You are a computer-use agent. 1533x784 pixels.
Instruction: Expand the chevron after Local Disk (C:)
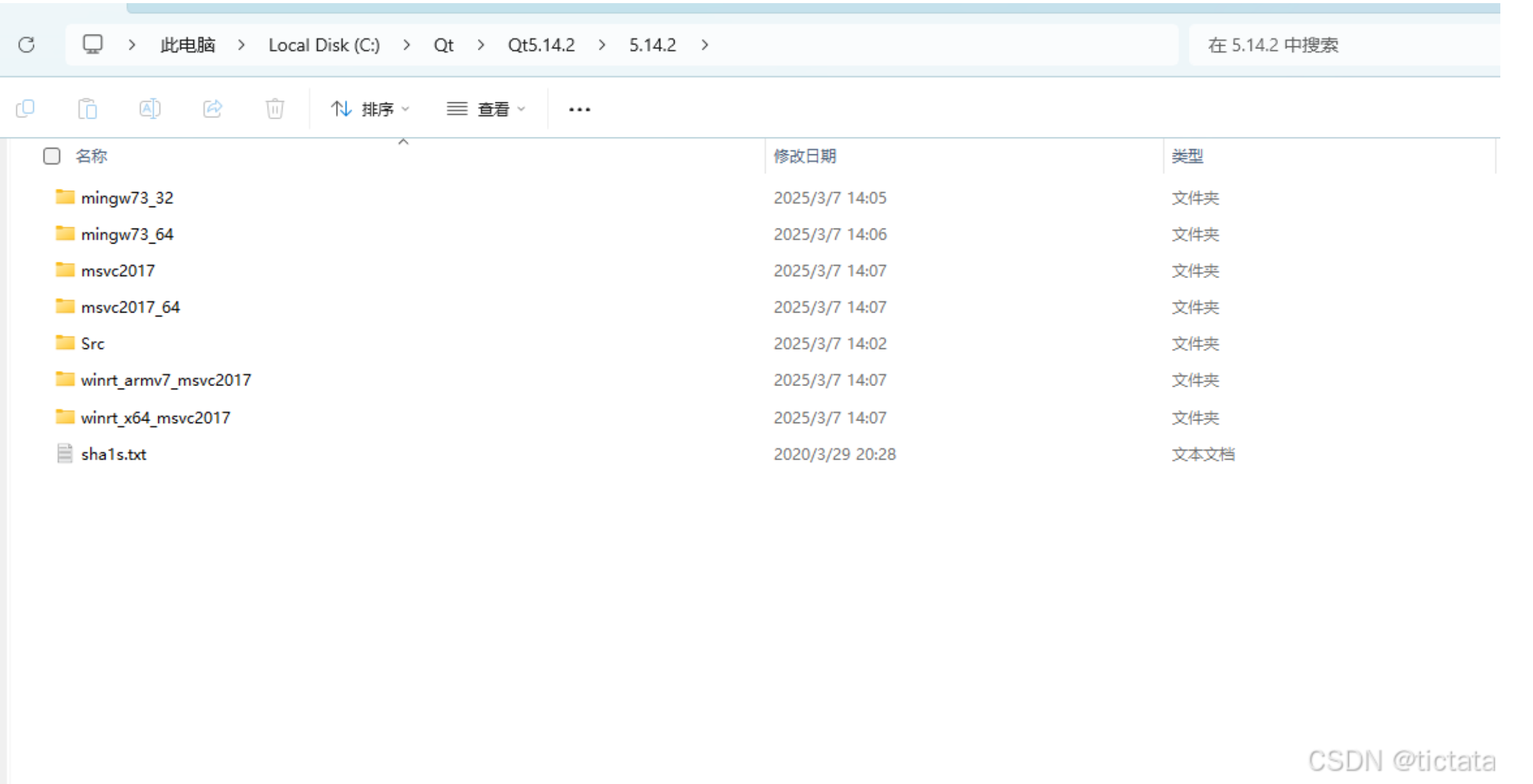(407, 45)
